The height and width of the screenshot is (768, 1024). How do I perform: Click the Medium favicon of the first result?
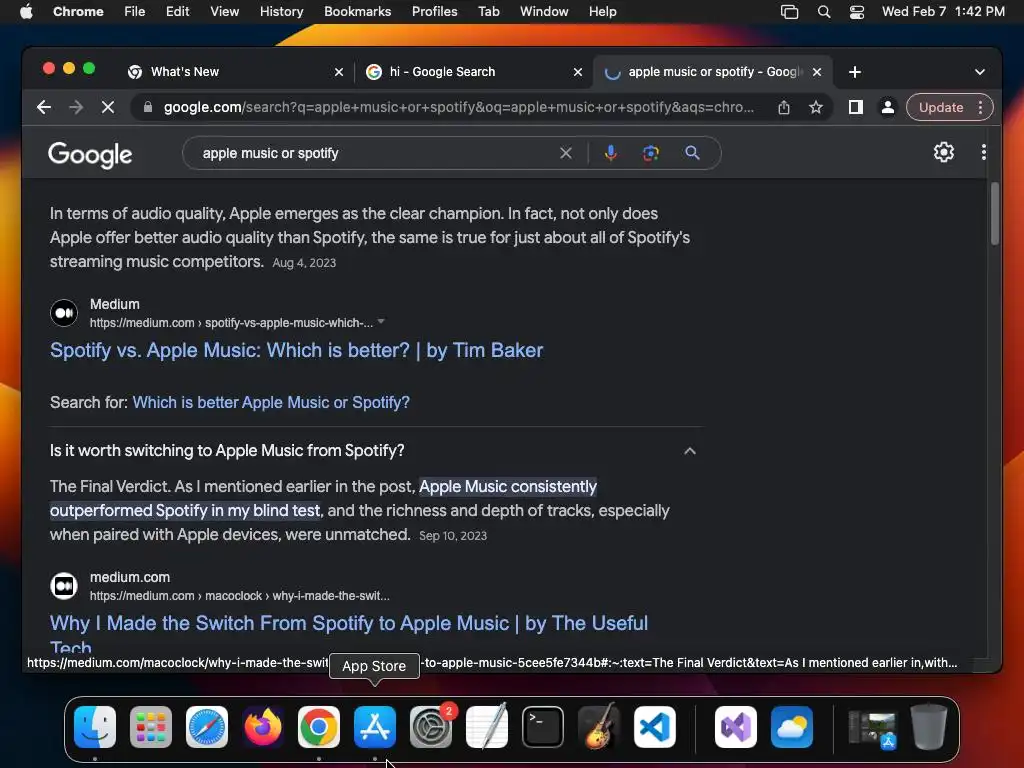[x=64, y=313]
